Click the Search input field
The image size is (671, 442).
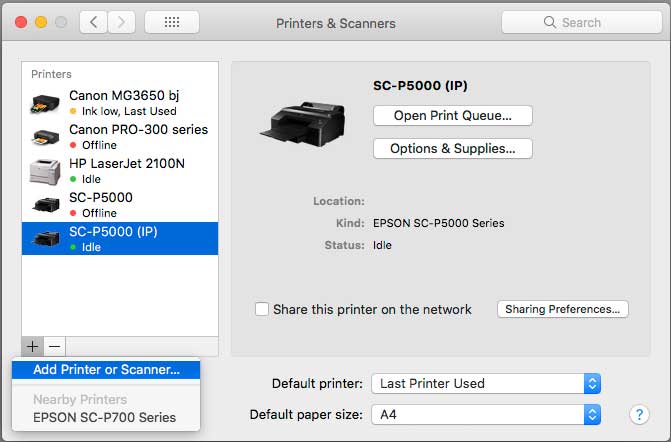pos(582,22)
